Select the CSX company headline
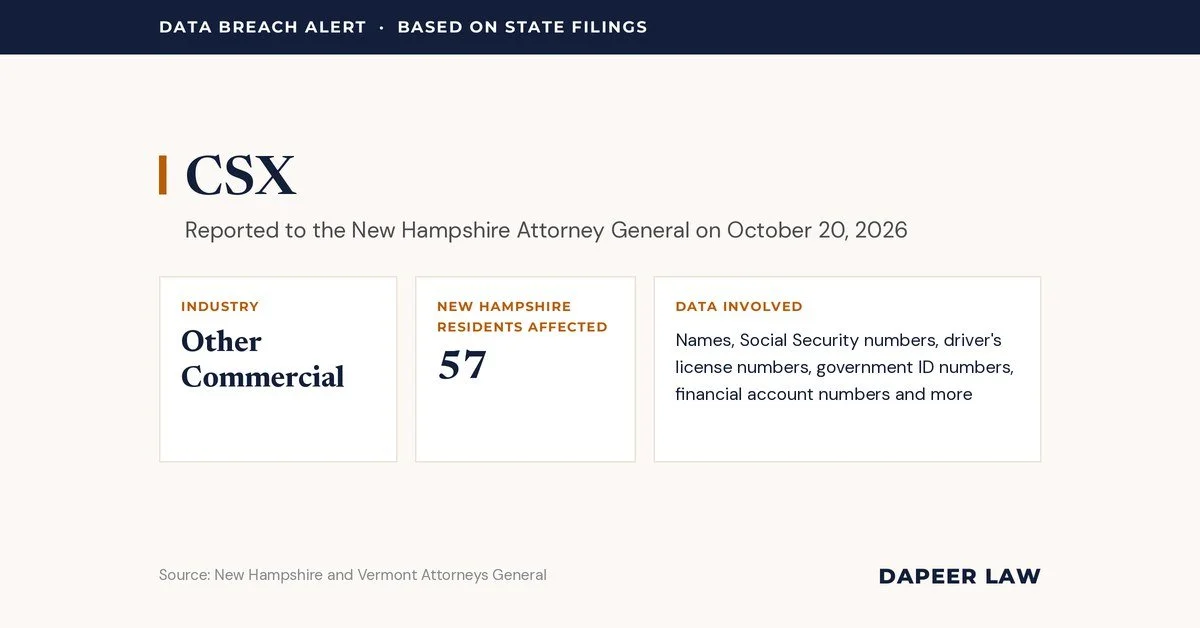Viewport: 1200px width, 628px height. 241,176
